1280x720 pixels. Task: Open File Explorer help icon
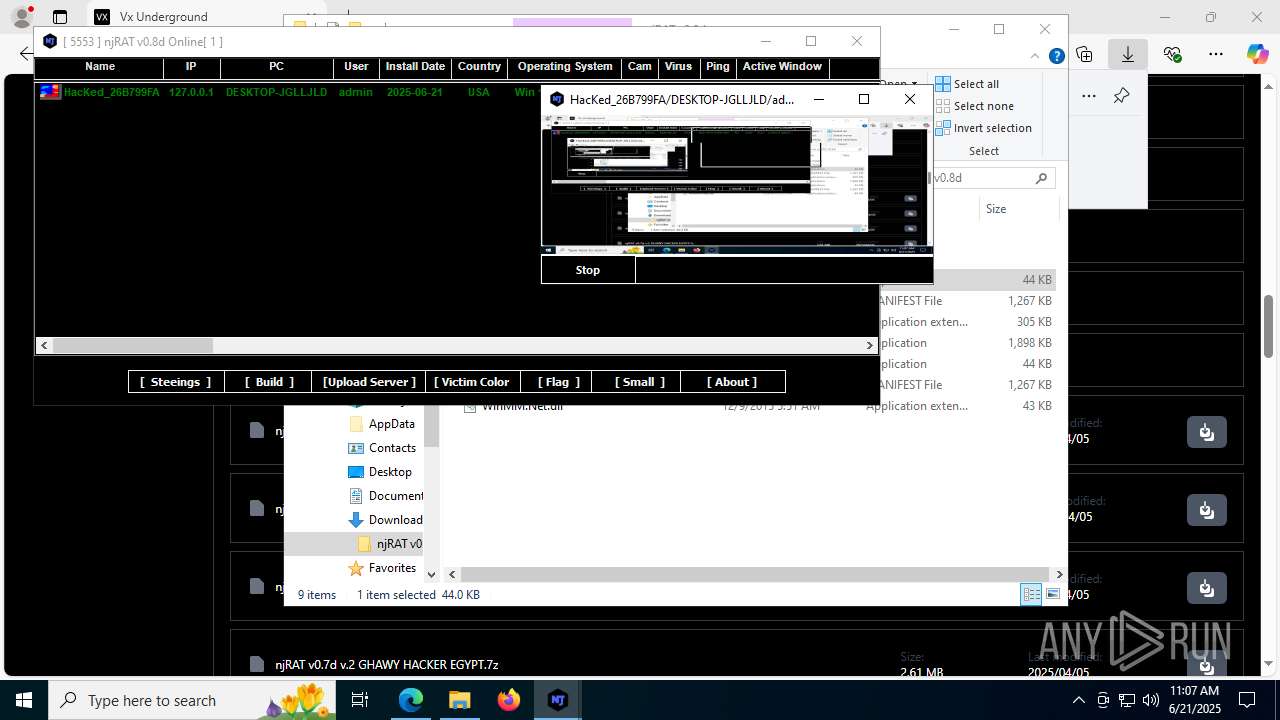[1056, 56]
